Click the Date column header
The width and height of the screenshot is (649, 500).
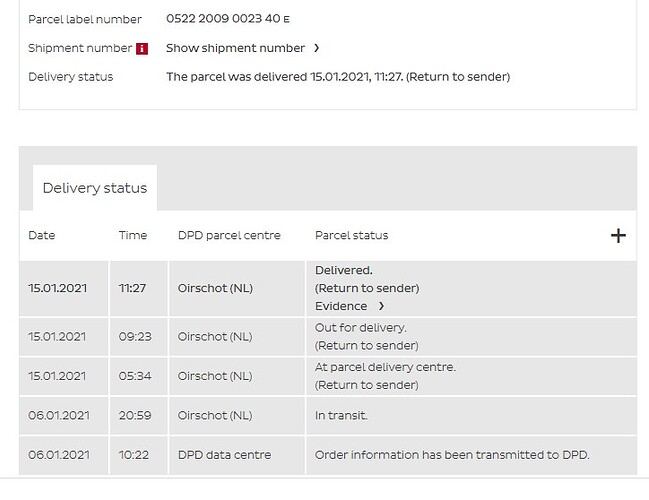[42, 235]
